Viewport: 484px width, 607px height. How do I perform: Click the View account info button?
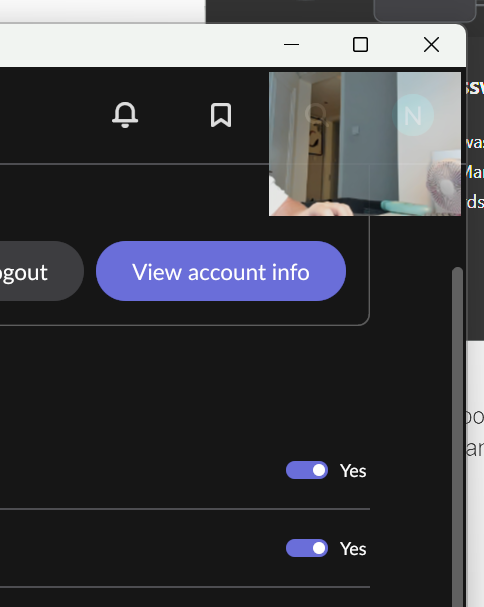221,271
